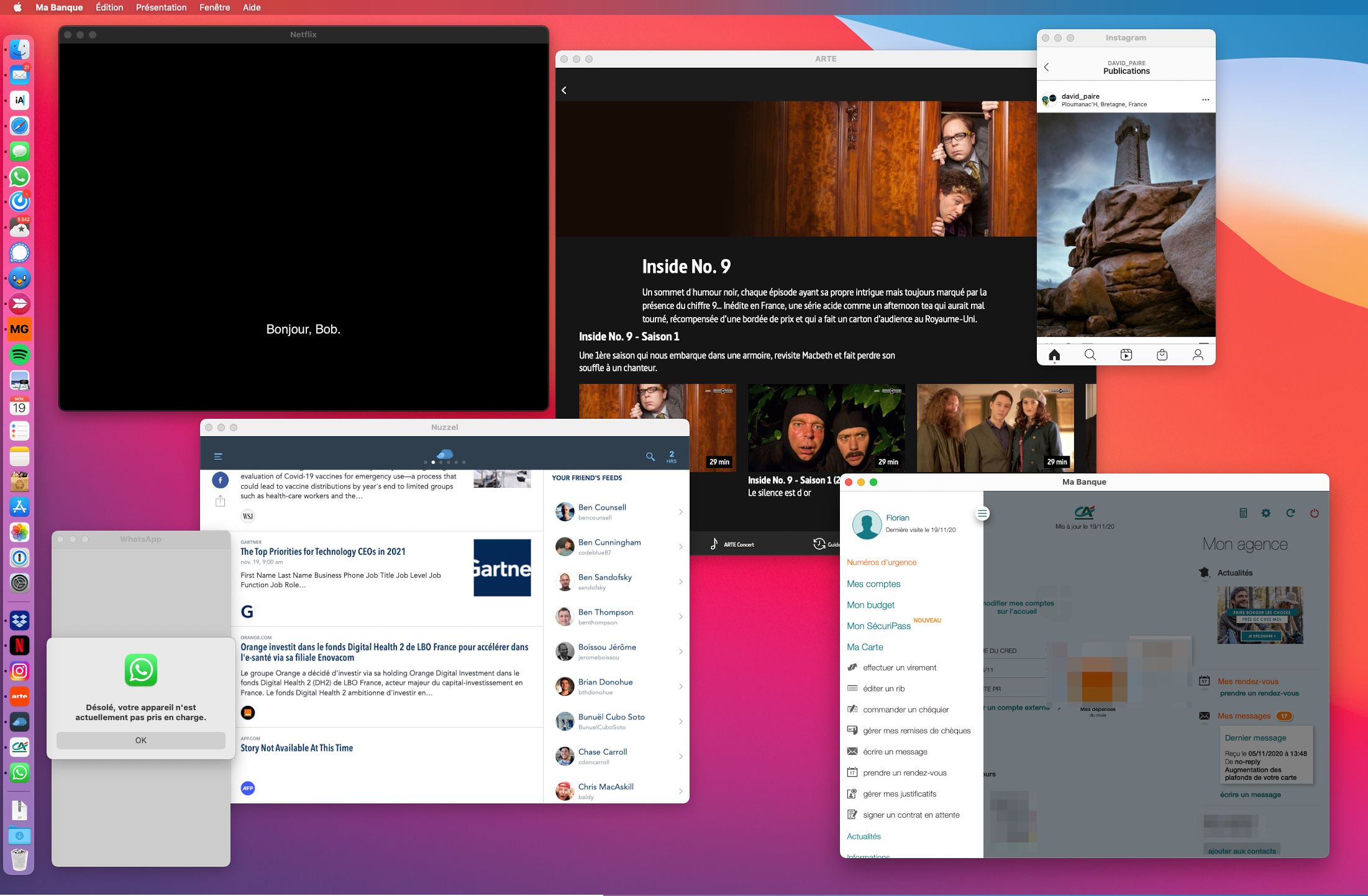The height and width of the screenshot is (896, 1368).
Task: Open the Présentation menu
Action: pyautogui.click(x=162, y=7)
